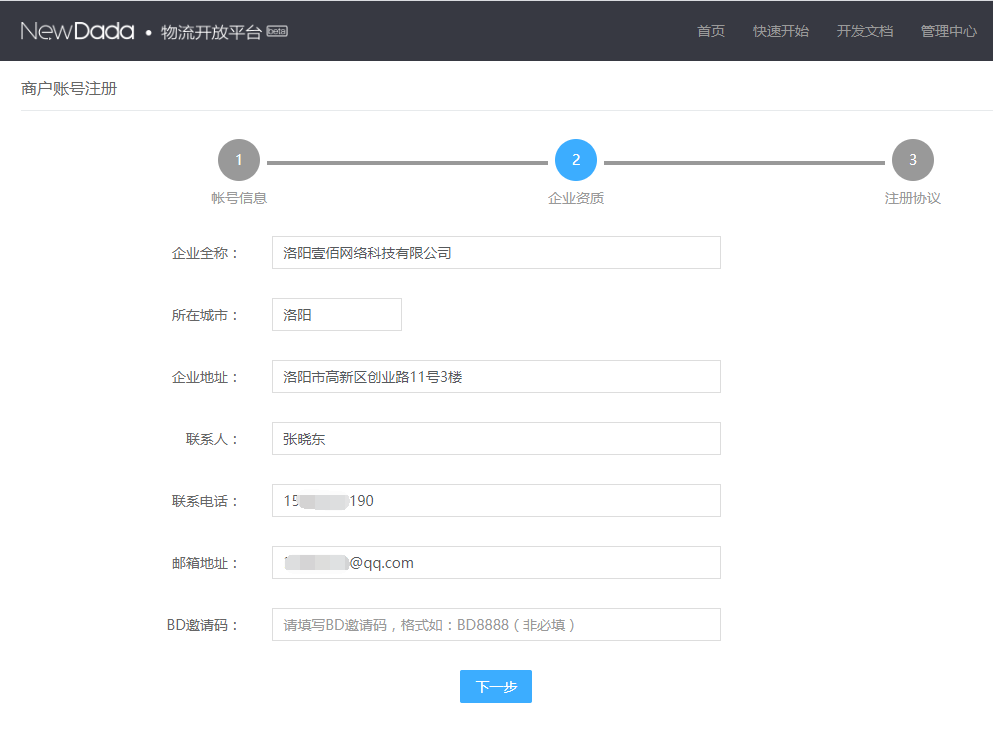Screen dimensions: 993x733
Task: Focus the 邮箱地址 email field
Action: coord(496,563)
